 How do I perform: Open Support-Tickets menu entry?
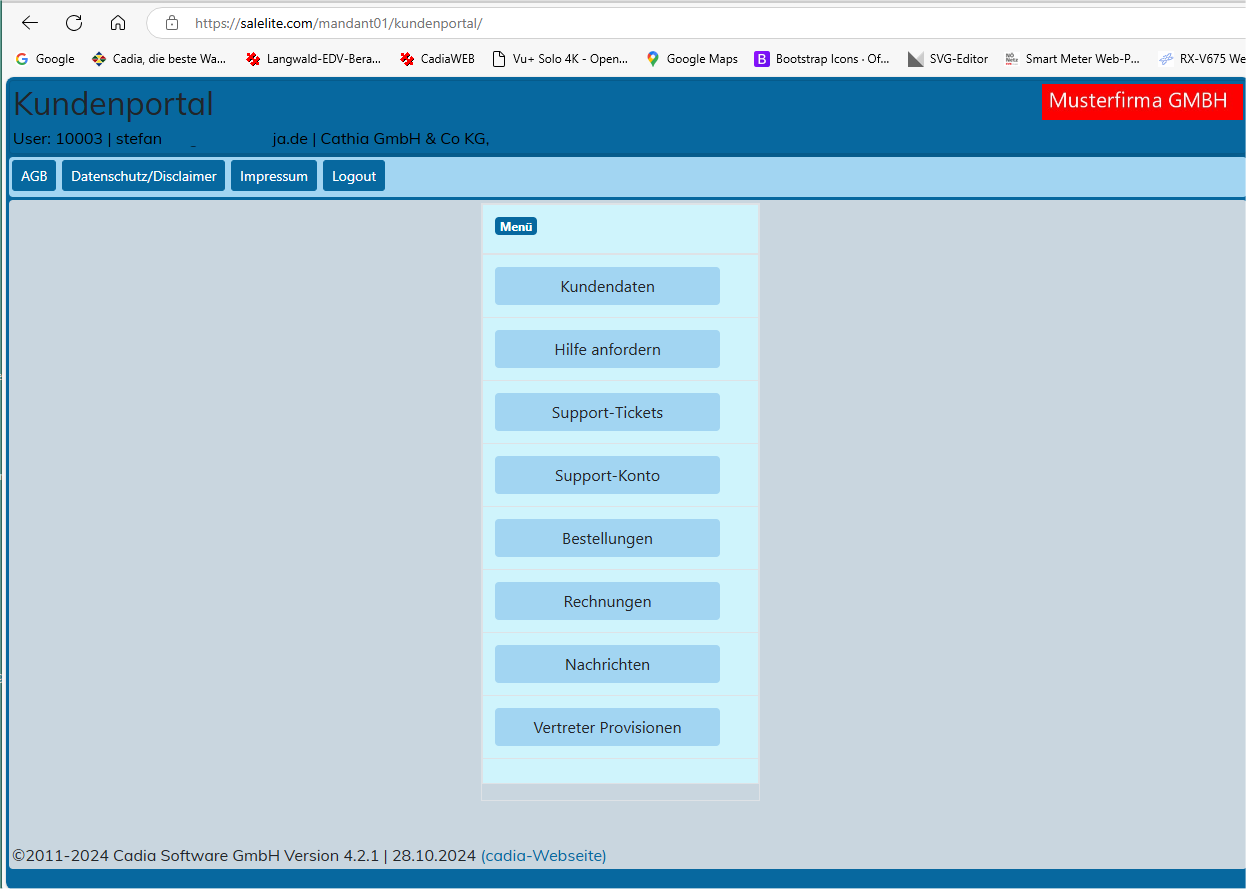click(x=607, y=412)
